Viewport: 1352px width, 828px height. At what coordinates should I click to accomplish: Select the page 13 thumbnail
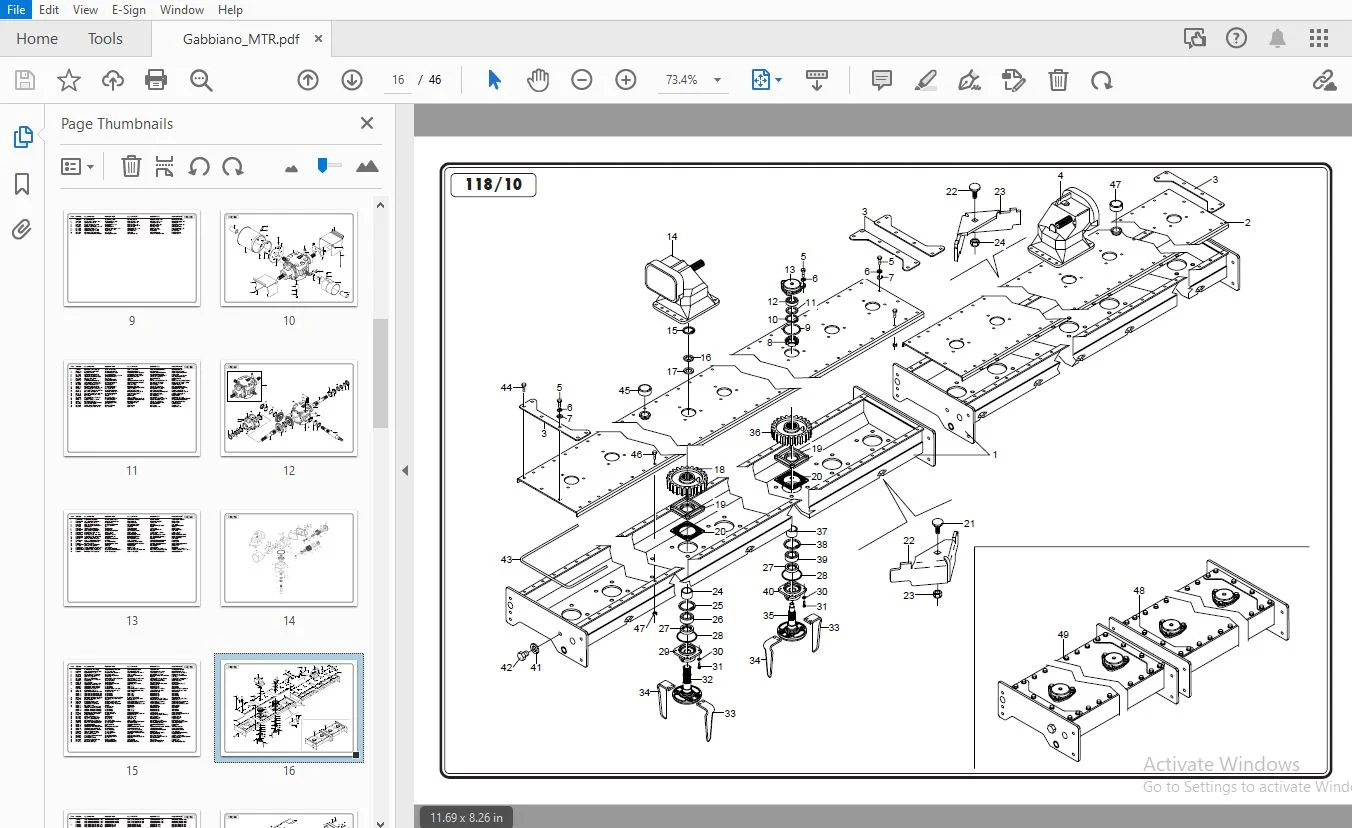point(132,558)
